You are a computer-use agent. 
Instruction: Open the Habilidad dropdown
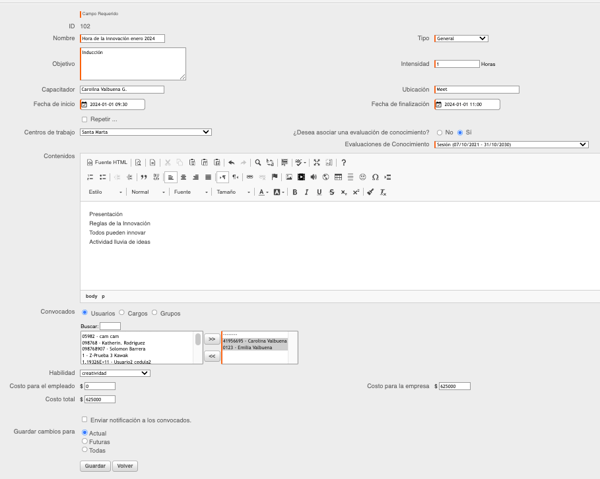point(115,373)
